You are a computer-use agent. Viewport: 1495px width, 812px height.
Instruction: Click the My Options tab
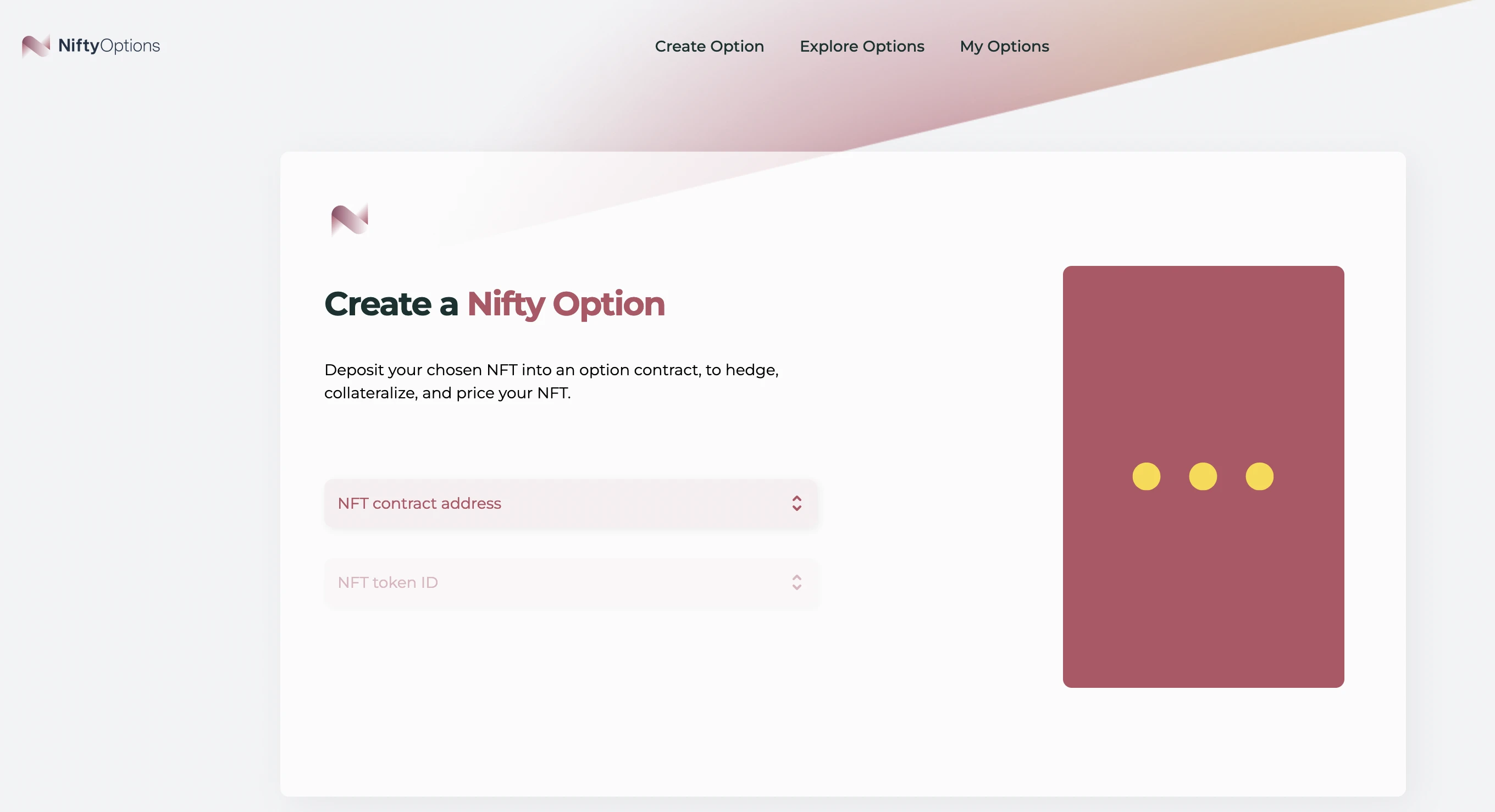1004,45
